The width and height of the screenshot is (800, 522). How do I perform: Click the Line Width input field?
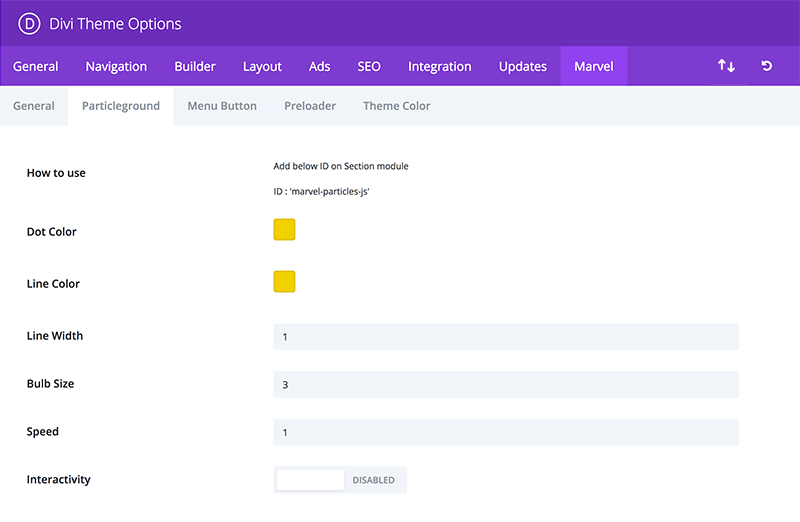(506, 336)
